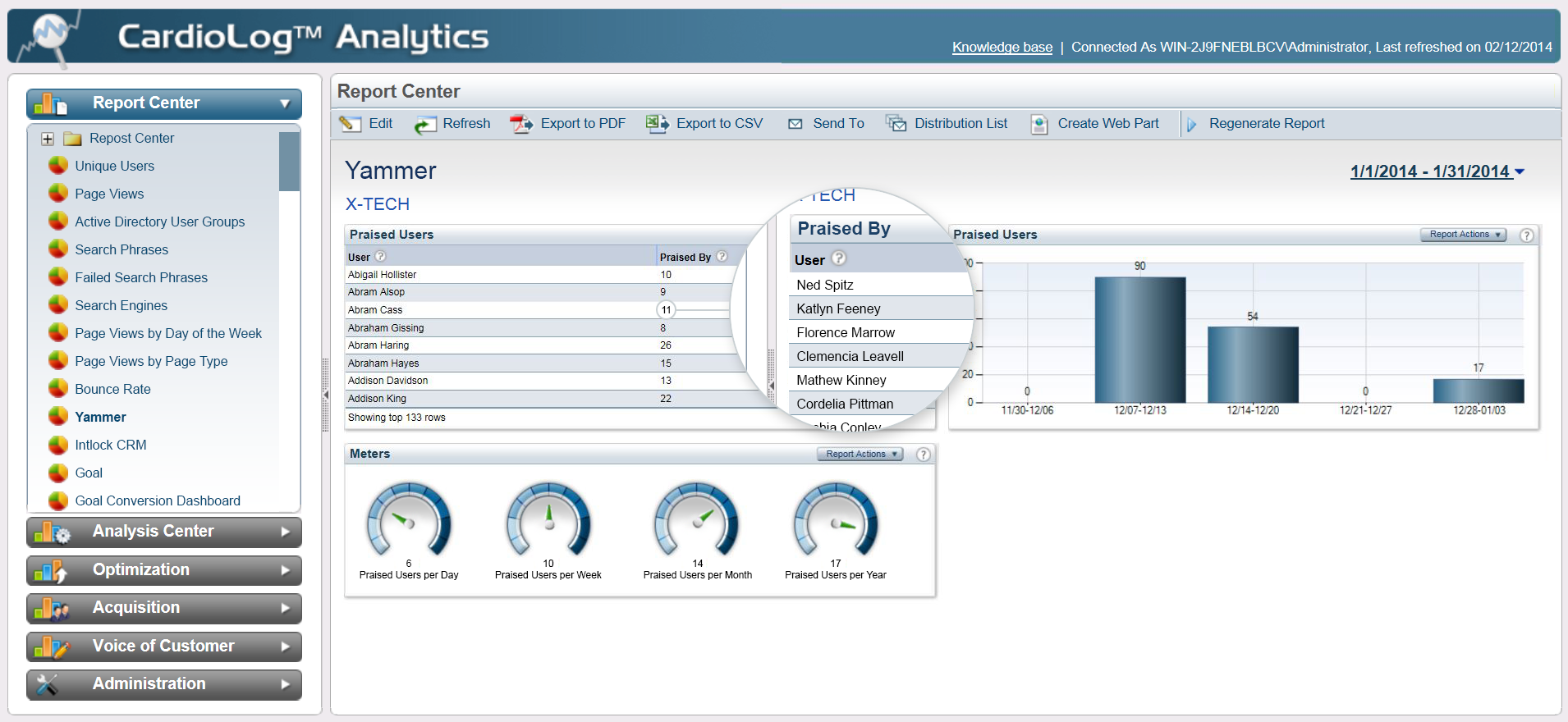The width and height of the screenshot is (1568, 722).
Task: Click the Praised Users per Year gauge
Action: [836, 519]
